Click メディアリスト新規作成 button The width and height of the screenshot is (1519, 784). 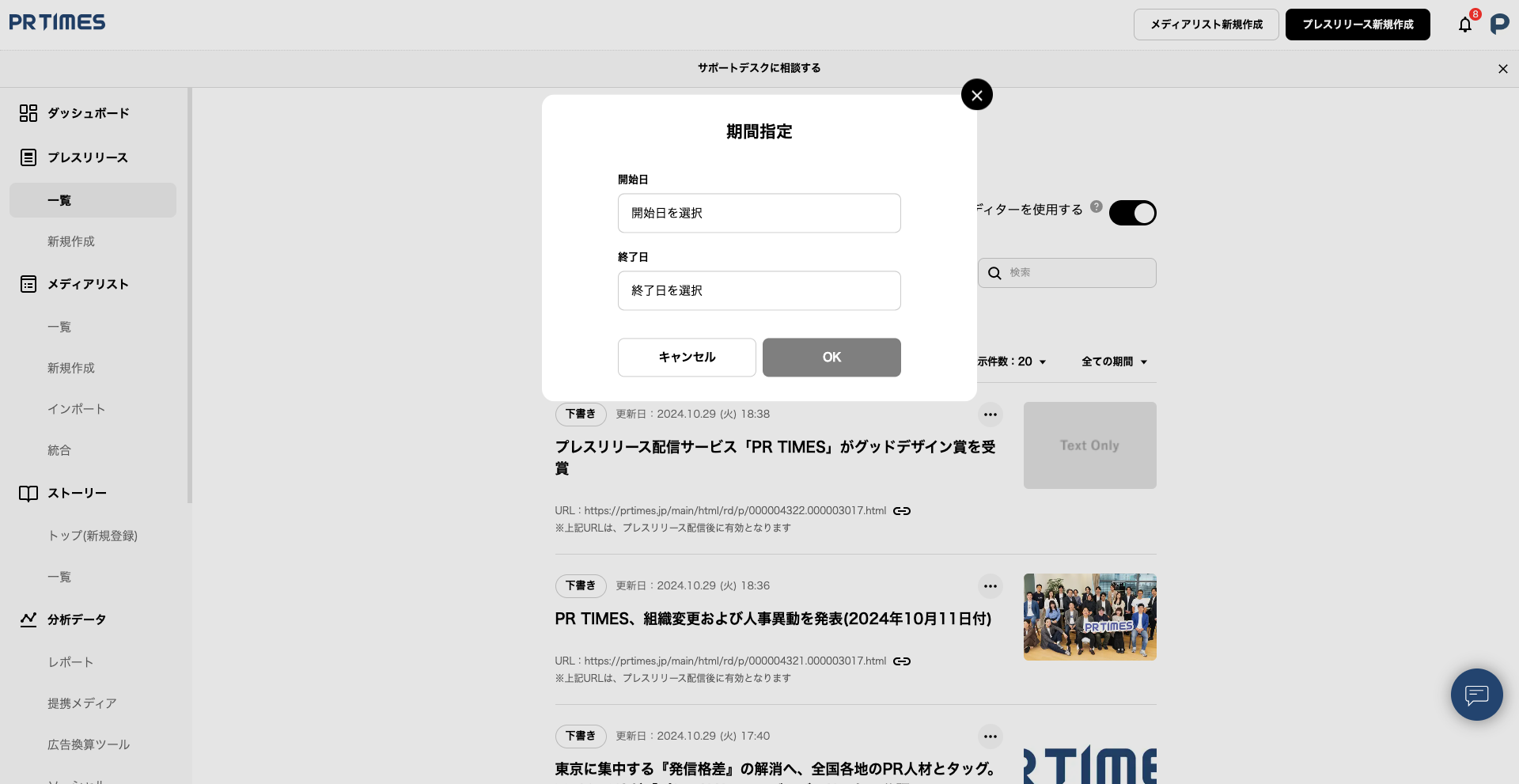click(1206, 25)
